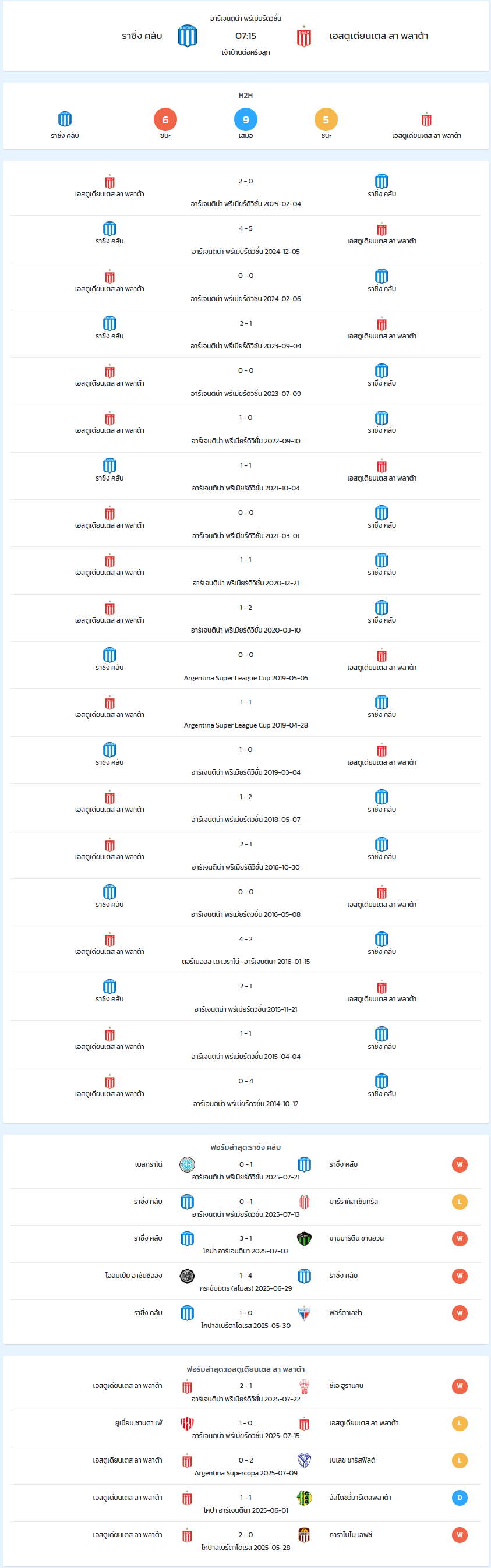Click the yellow badge showing 5 wins

coord(326,119)
